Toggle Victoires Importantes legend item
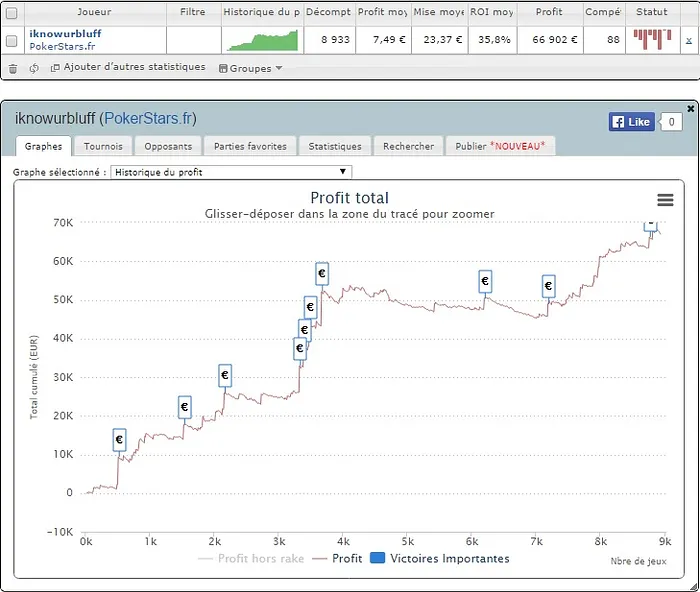The width and height of the screenshot is (700, 592). coord(440,559)
